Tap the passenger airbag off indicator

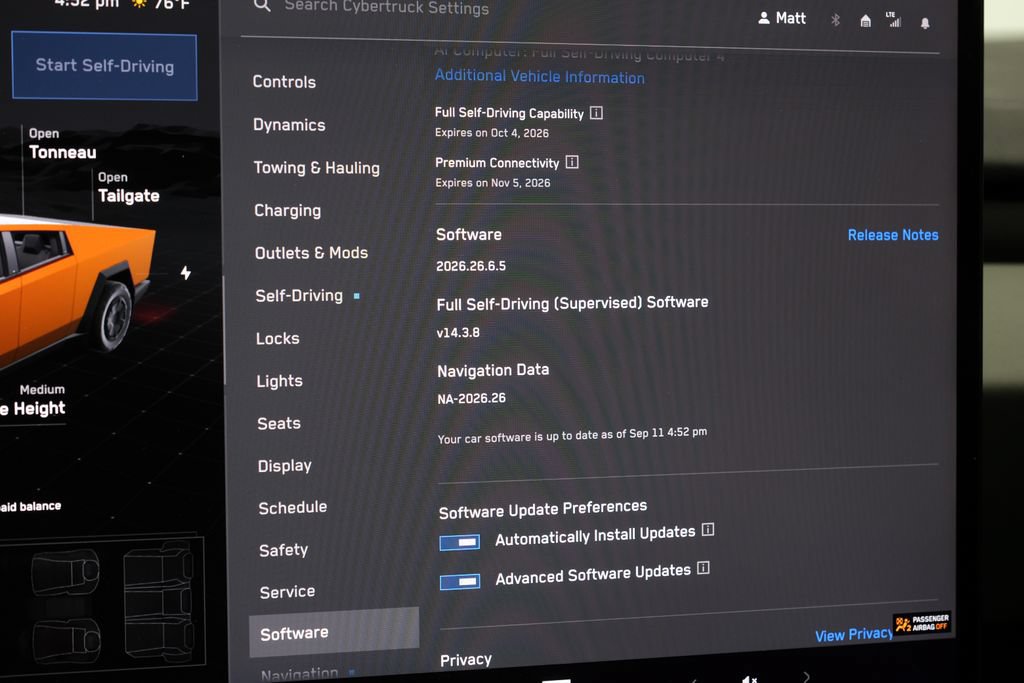(x=921, y=623)
